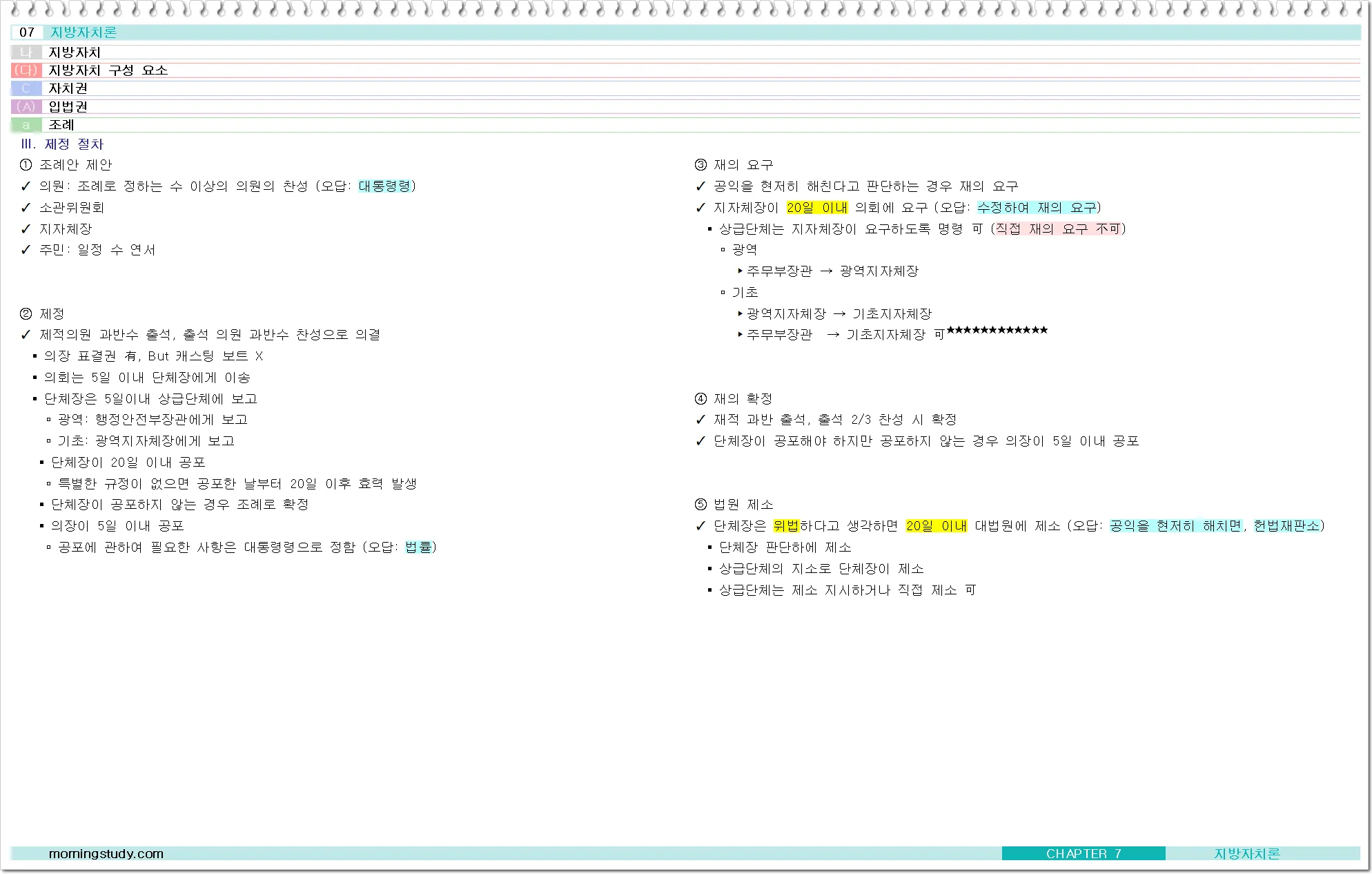The height and width of the screenshot is (874, 1372).
Task: Select the outline row '입법권'
Action: pos(68,106)
